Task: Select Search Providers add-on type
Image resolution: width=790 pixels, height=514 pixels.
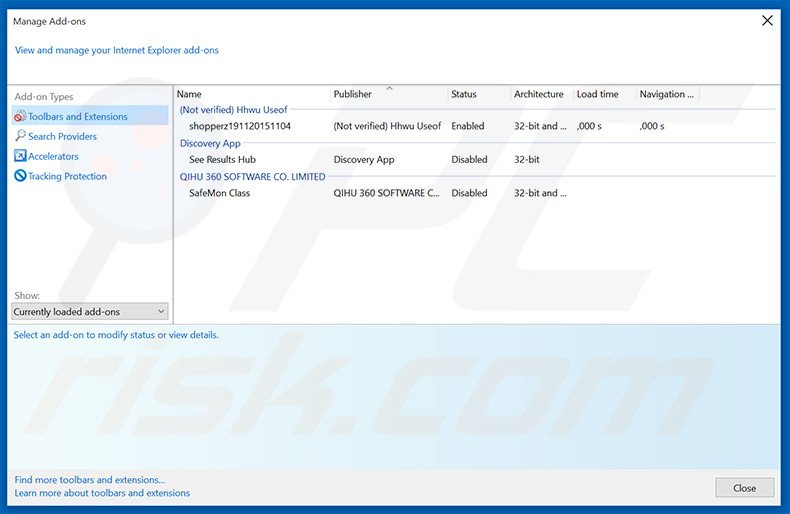Action: point(62,136)
